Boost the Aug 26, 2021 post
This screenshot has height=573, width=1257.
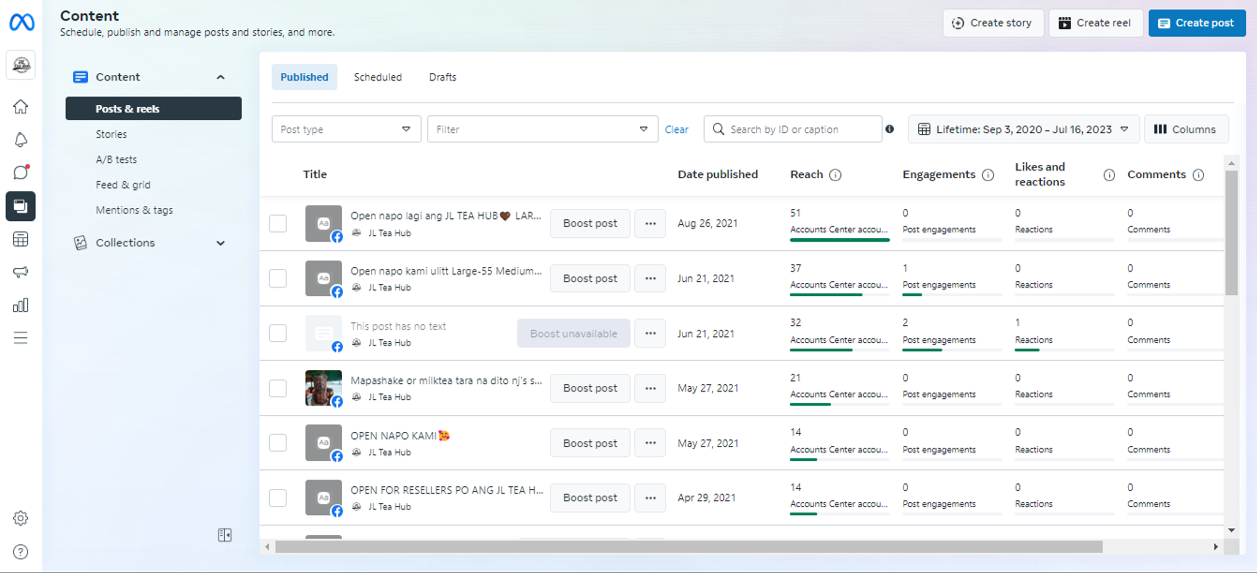[x=590, y=224]
